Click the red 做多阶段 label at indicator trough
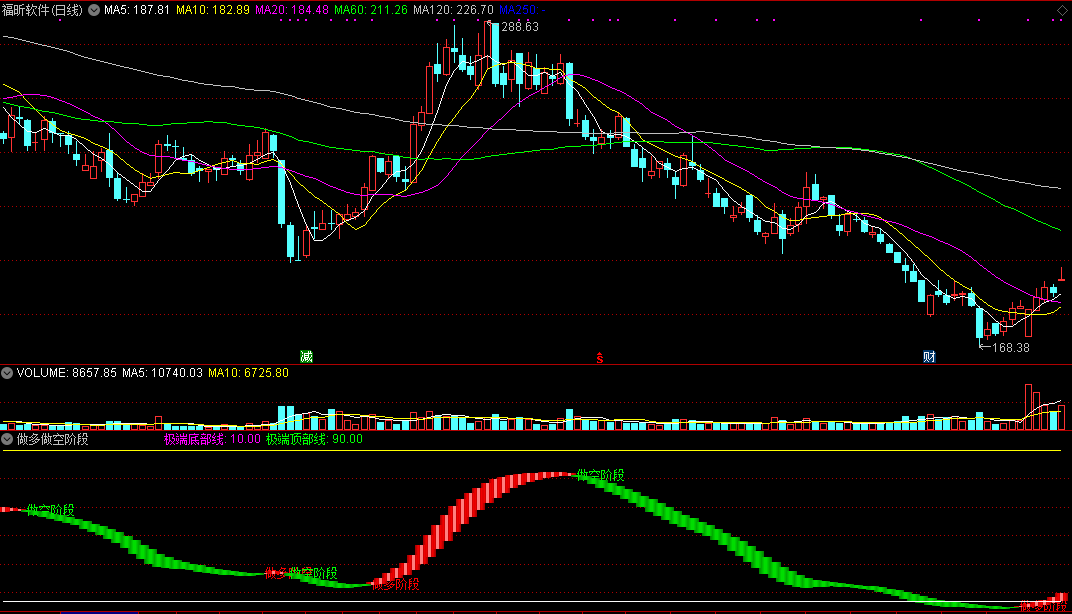Image resolution: width=1072 pixels, height=614 pixels. tap(396, 585)
